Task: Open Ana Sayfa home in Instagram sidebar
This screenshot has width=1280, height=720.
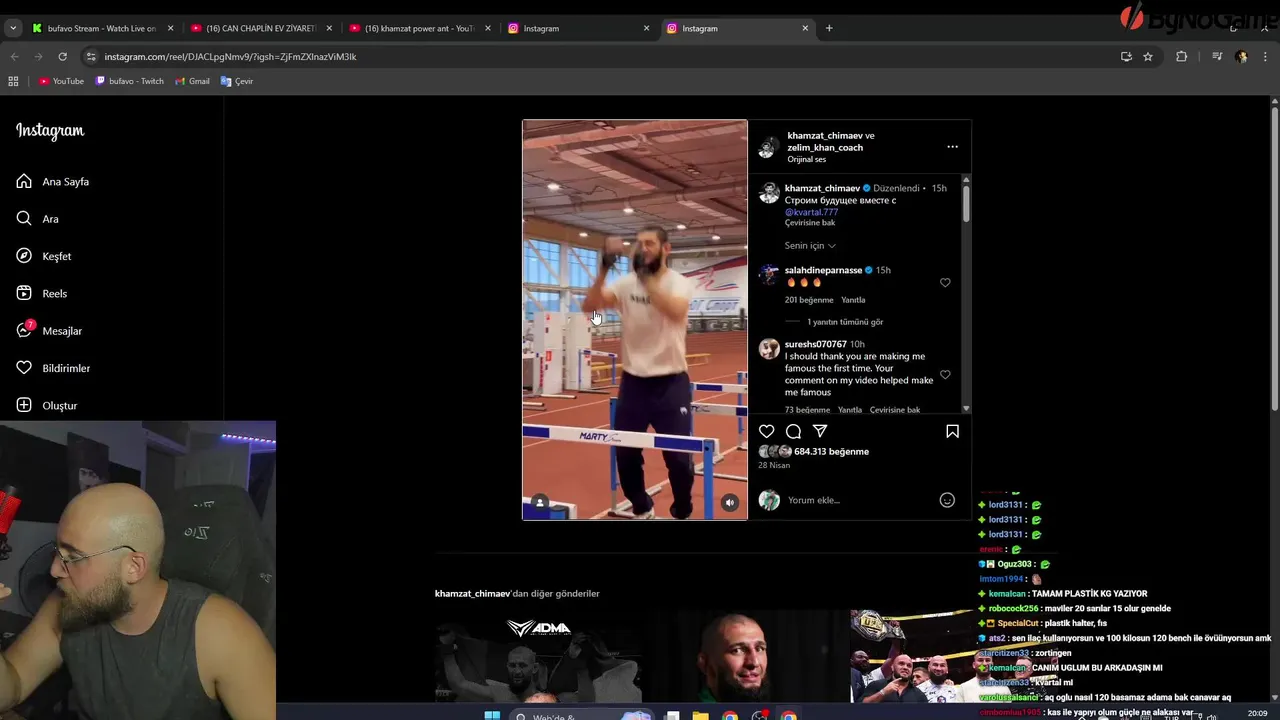Action: click(x=53, y=182)
